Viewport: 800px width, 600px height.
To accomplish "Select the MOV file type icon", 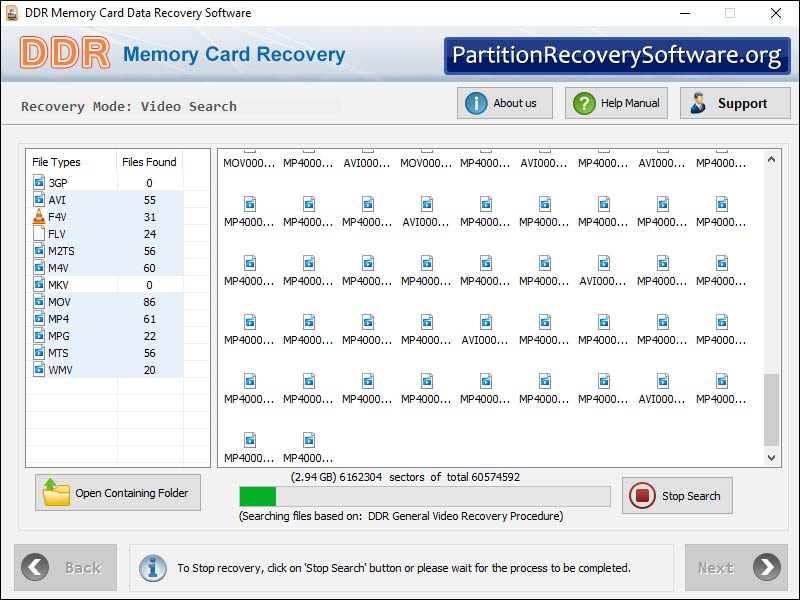I will coord(38,302).
